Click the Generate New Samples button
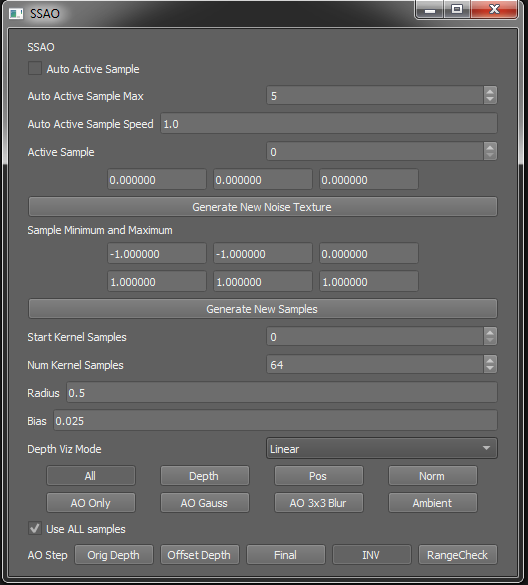The height and width of the screenshot is (585, 528). [262, 309]
